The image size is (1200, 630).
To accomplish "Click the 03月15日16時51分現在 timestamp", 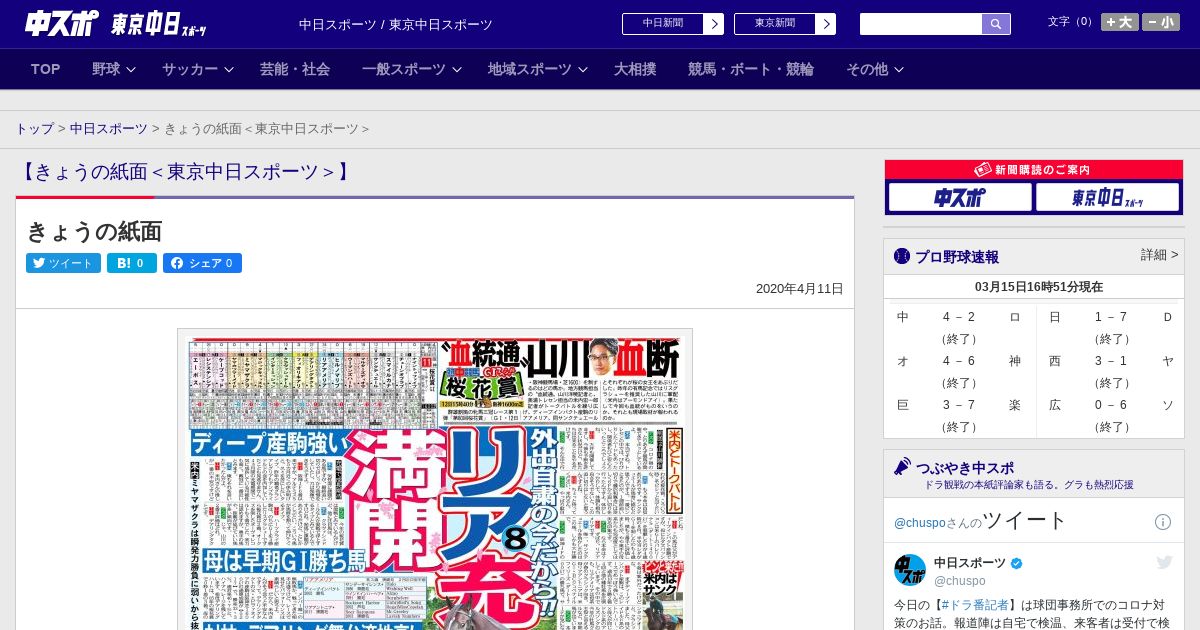I will tap(1039, 287).
